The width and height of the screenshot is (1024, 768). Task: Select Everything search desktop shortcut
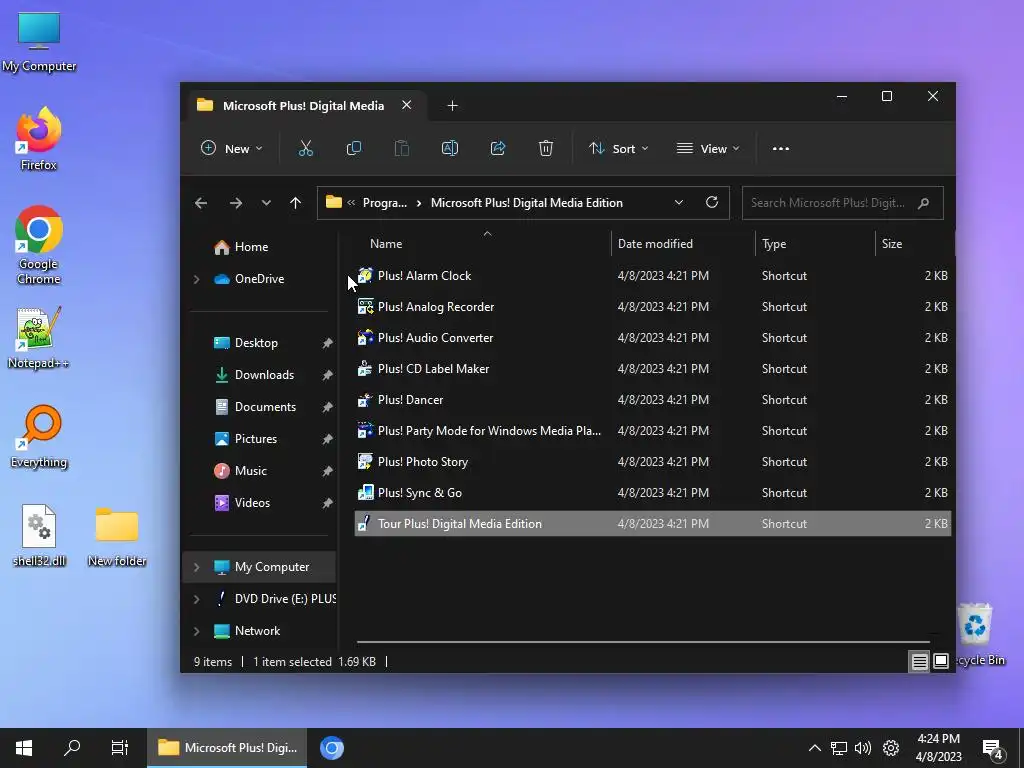[39, 437]
